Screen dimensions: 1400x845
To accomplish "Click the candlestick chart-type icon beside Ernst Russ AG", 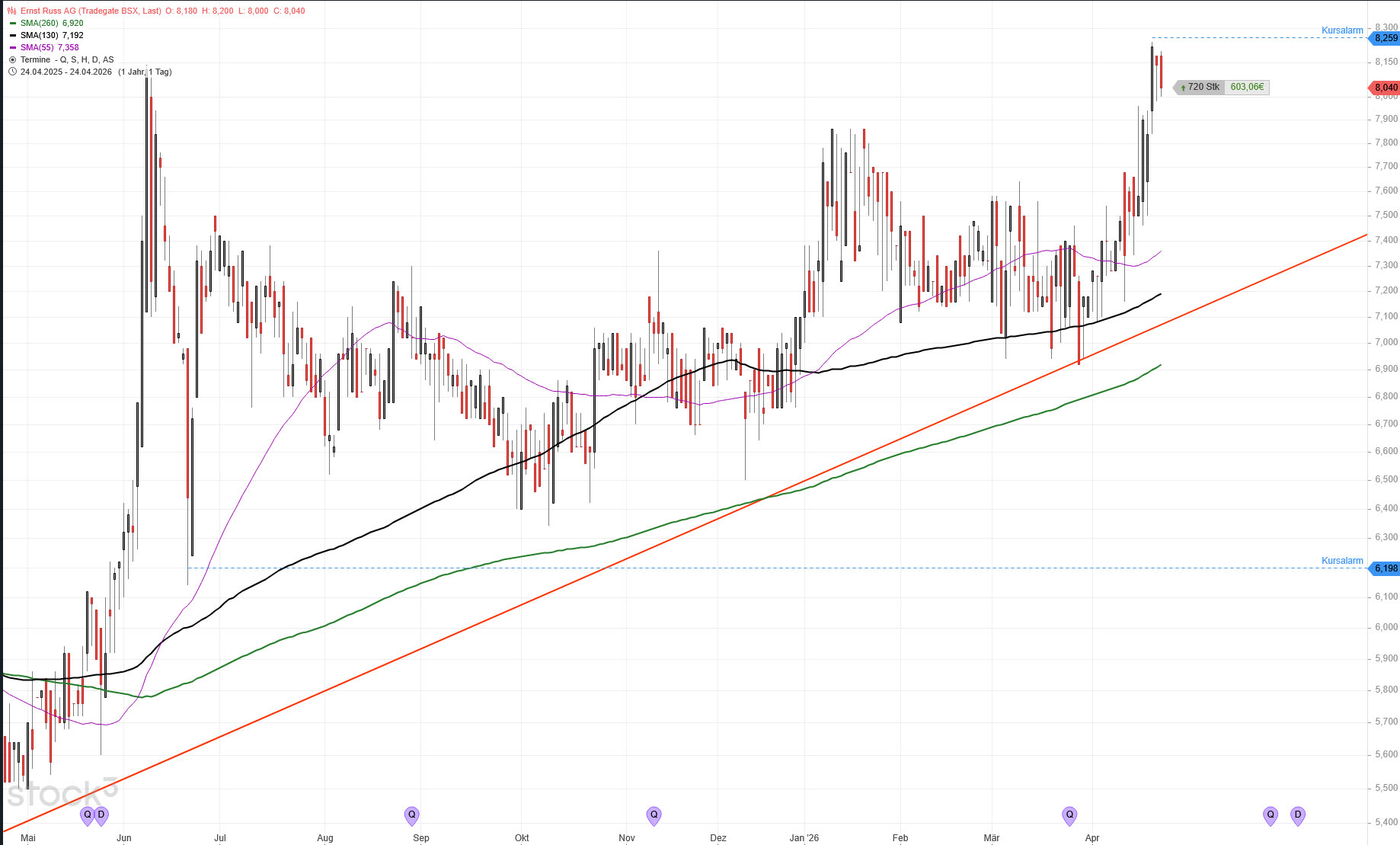I will 12,11.
